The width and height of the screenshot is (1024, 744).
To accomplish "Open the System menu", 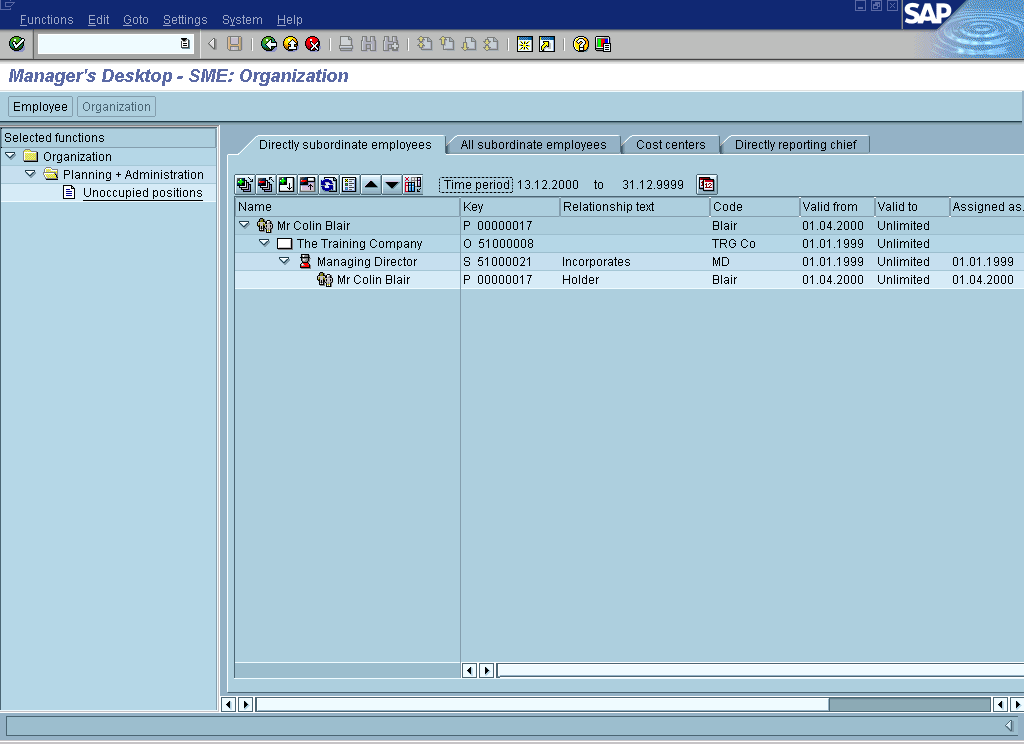I will point(242,20).
